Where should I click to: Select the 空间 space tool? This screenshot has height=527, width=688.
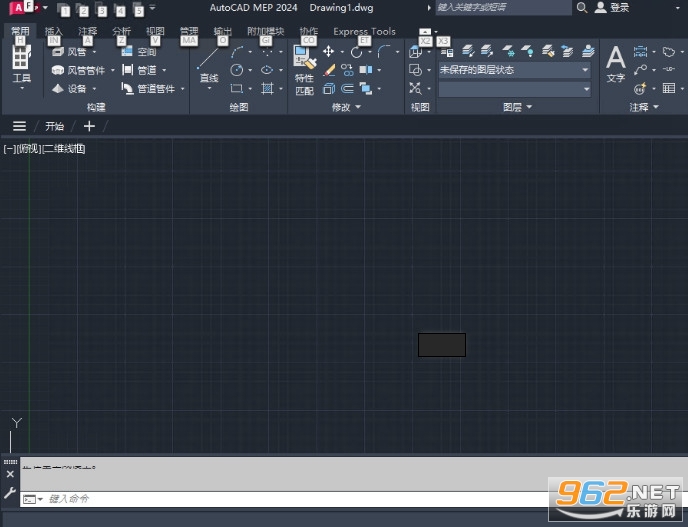(x=139, y=52)
